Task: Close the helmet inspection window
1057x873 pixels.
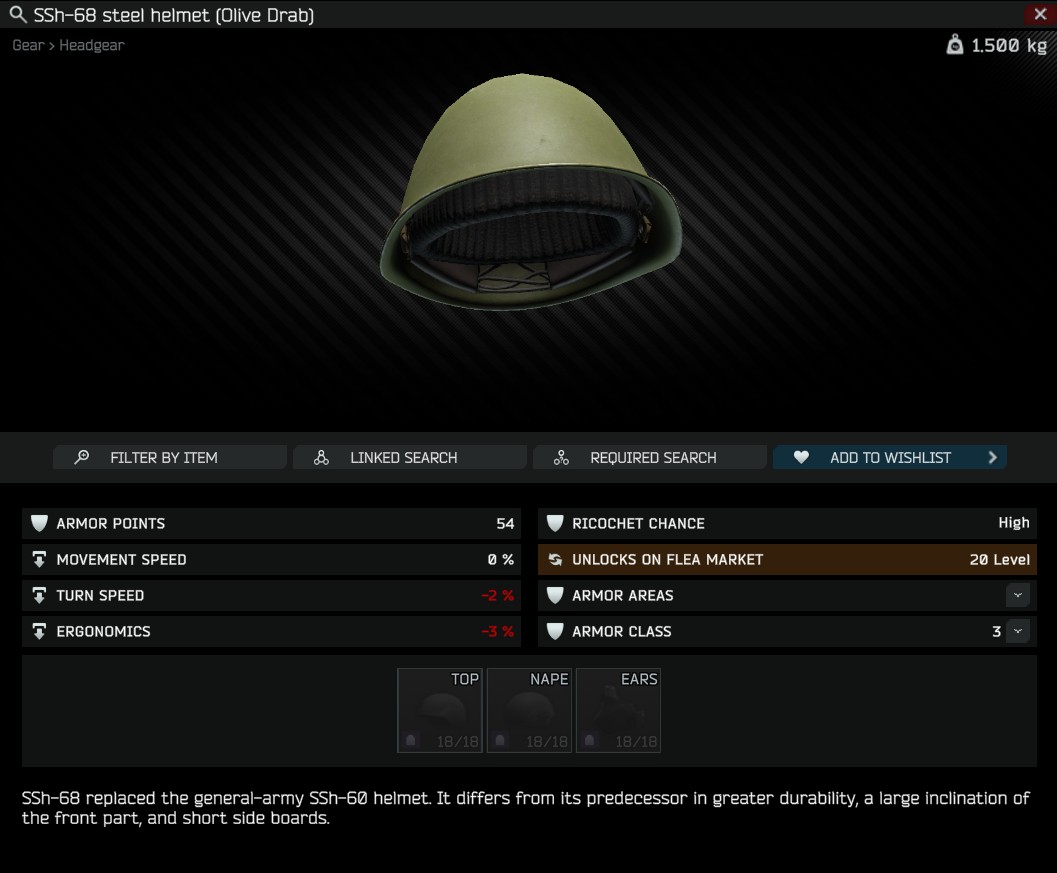Action: pyautogui.click(x=1040, y=14)
